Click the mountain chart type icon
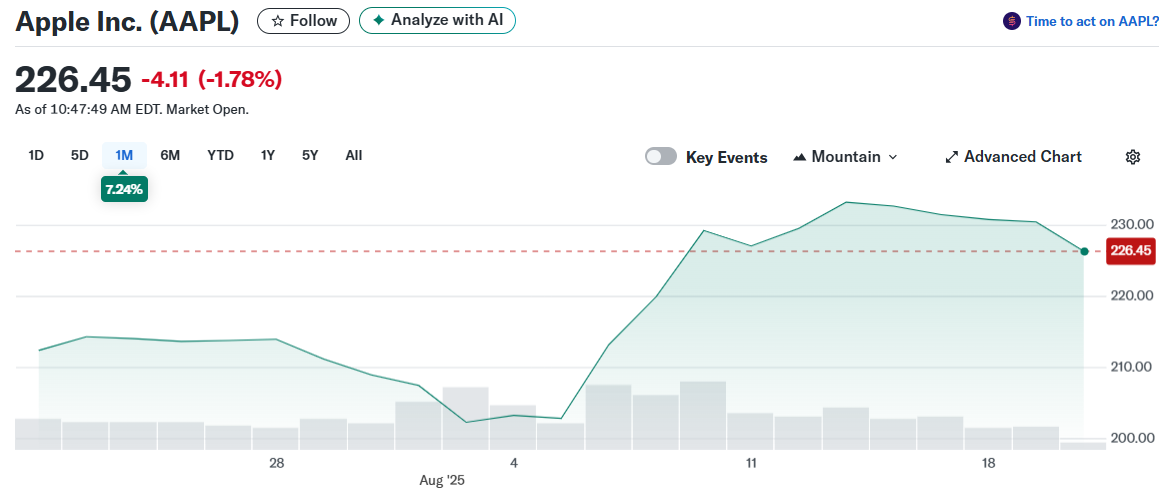The height and width of the screenshot is (494, 1162). point(800,157)
